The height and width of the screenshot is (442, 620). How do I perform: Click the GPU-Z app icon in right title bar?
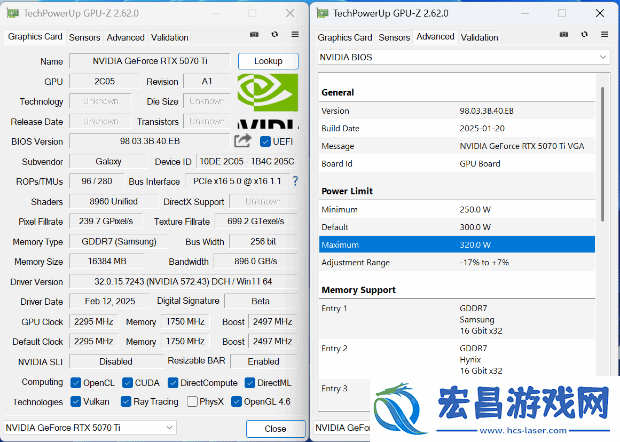tap(322, 13)
